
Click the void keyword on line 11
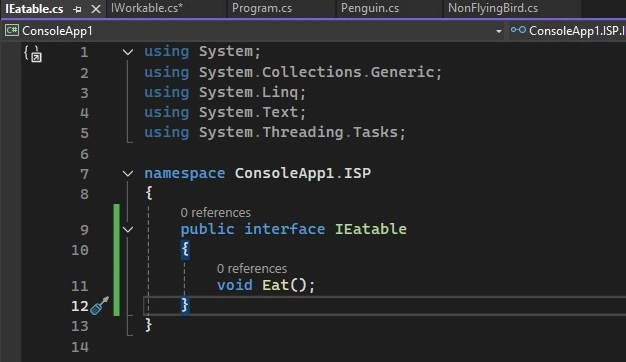click(235, 285)
